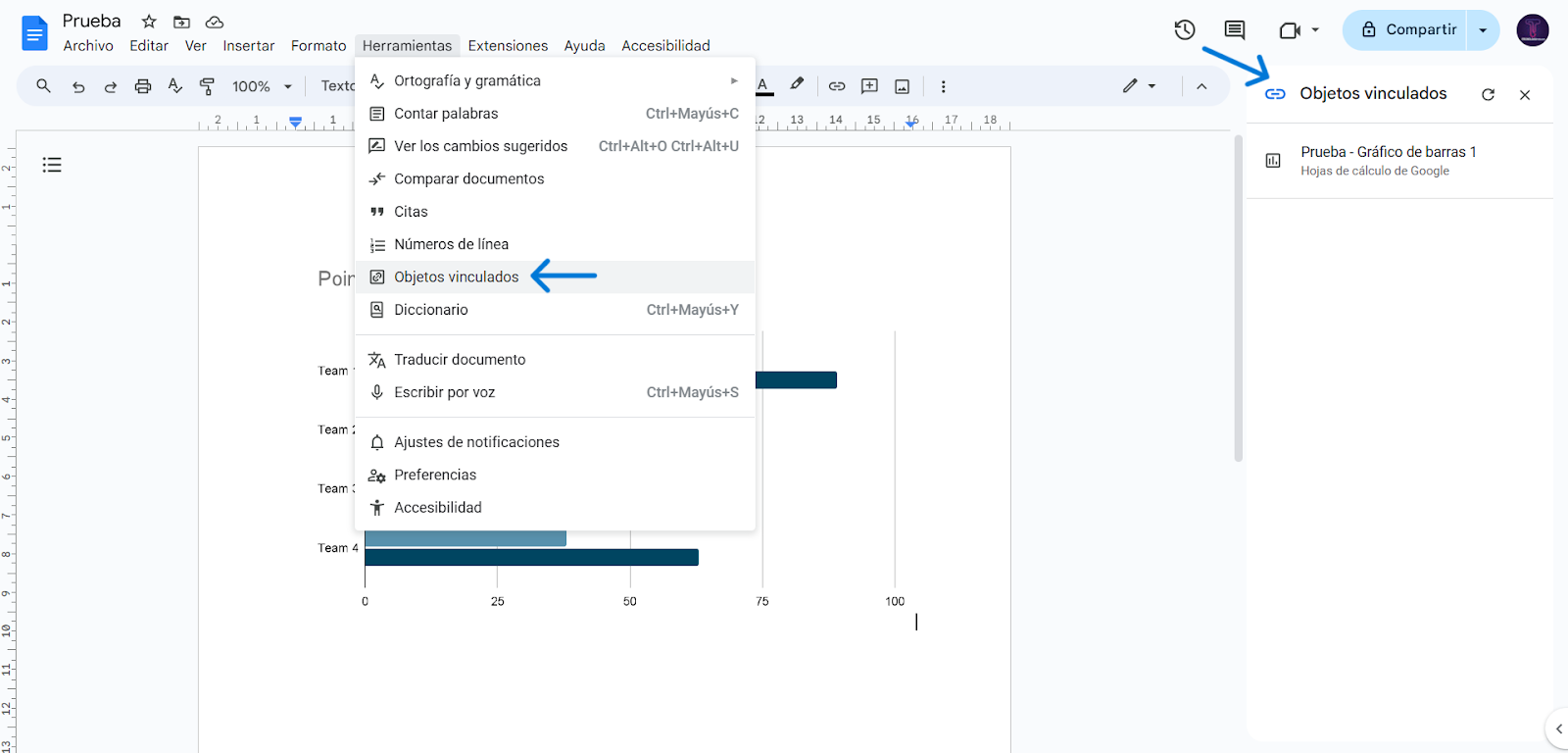Print the document

pos(143,86)
